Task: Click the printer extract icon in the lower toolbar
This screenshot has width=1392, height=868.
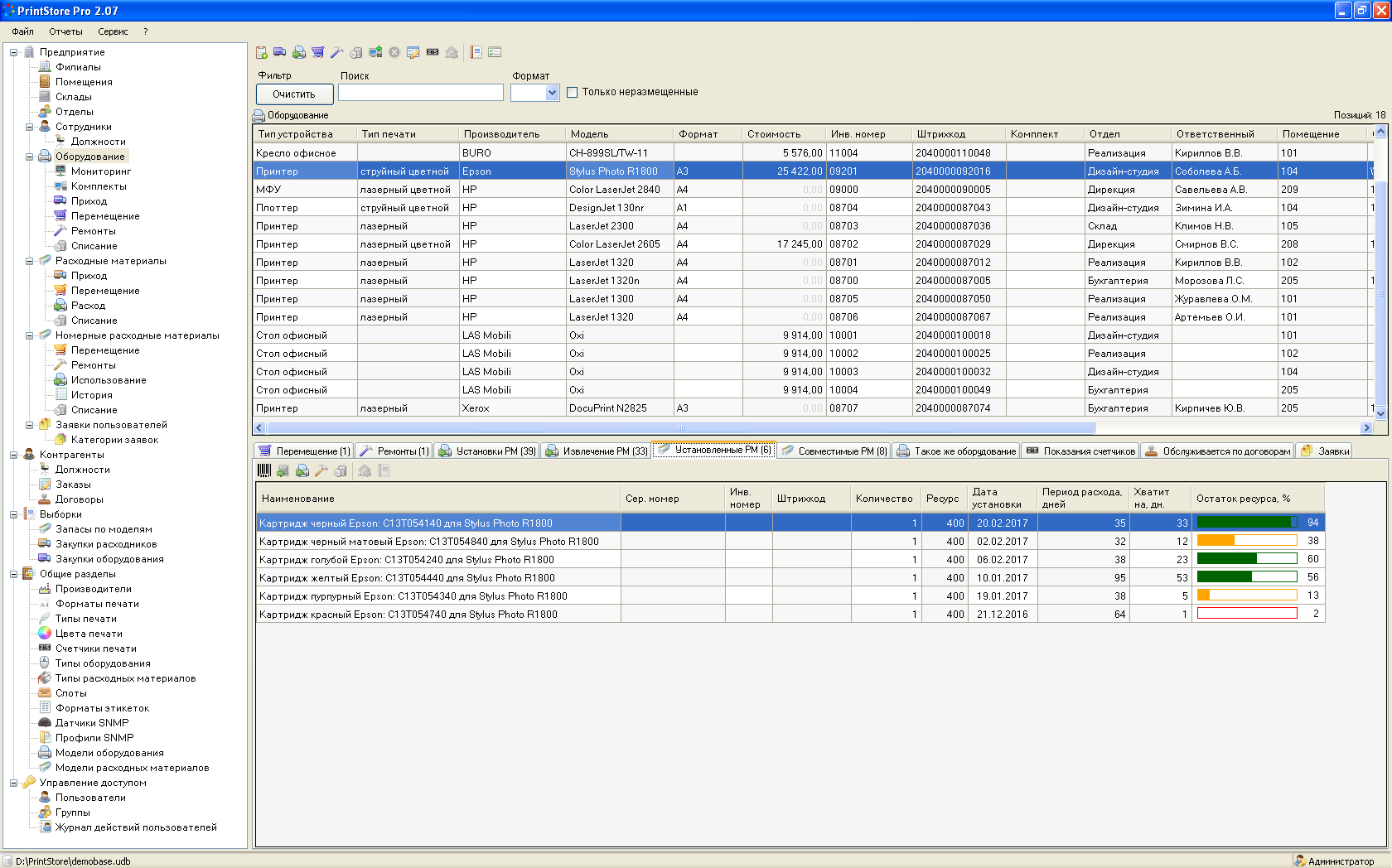Action: click(x=302, y=470)
